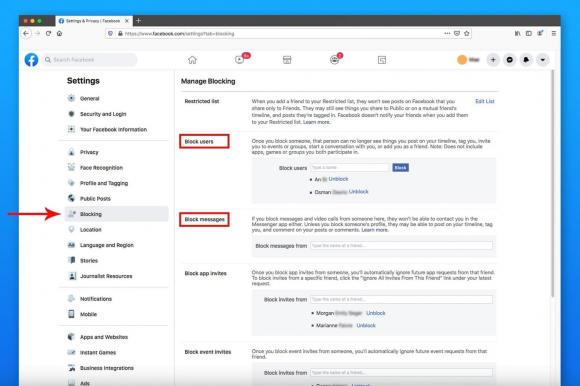Click the browser Back arrow
Screen dimensions: 580x386
(x=26, y=33)
